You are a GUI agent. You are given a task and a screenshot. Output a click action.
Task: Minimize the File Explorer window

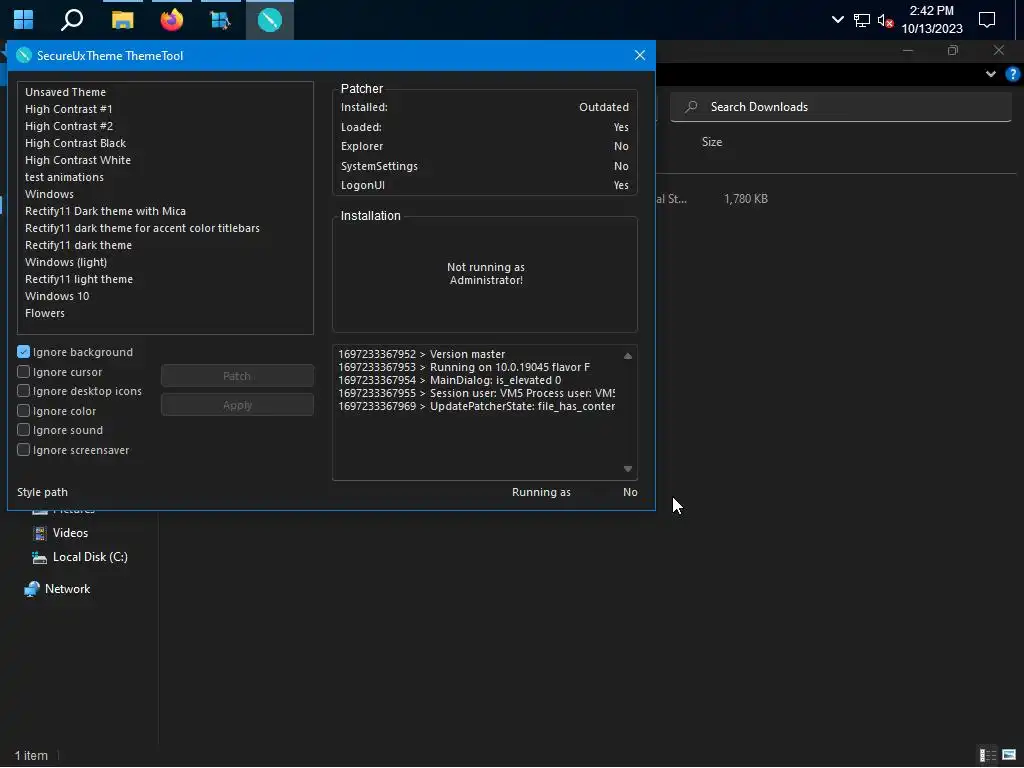908,50
